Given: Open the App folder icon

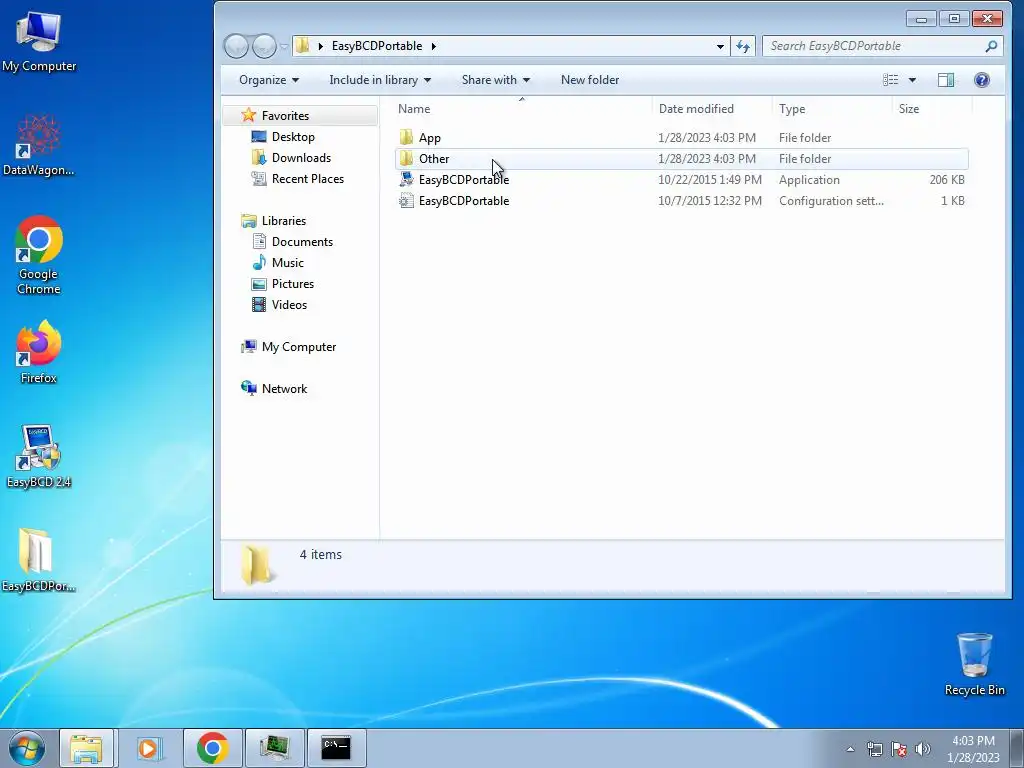Looking at the screenshot, I should point(406,137).
